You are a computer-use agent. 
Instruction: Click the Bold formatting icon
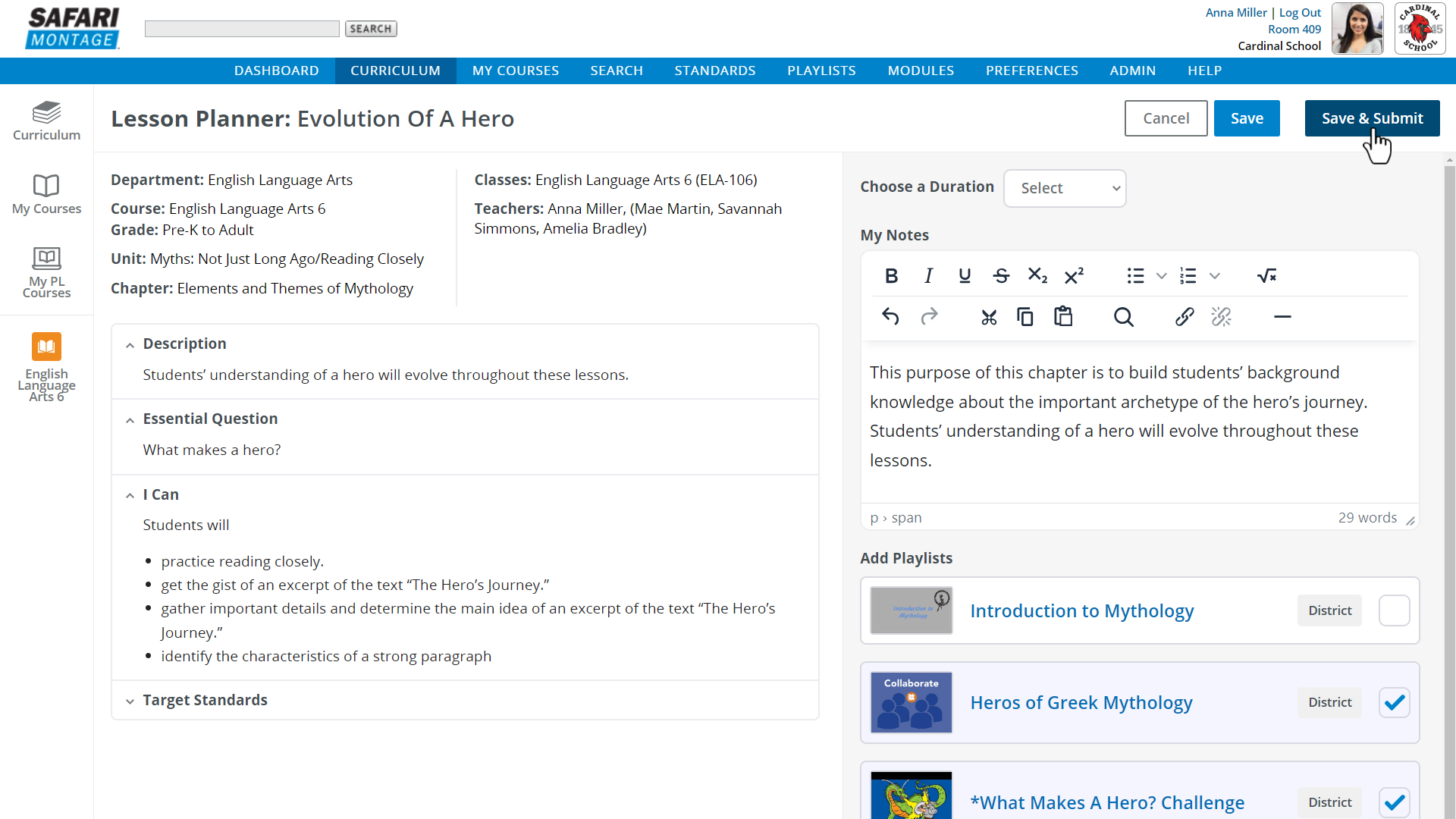point(890,275)
